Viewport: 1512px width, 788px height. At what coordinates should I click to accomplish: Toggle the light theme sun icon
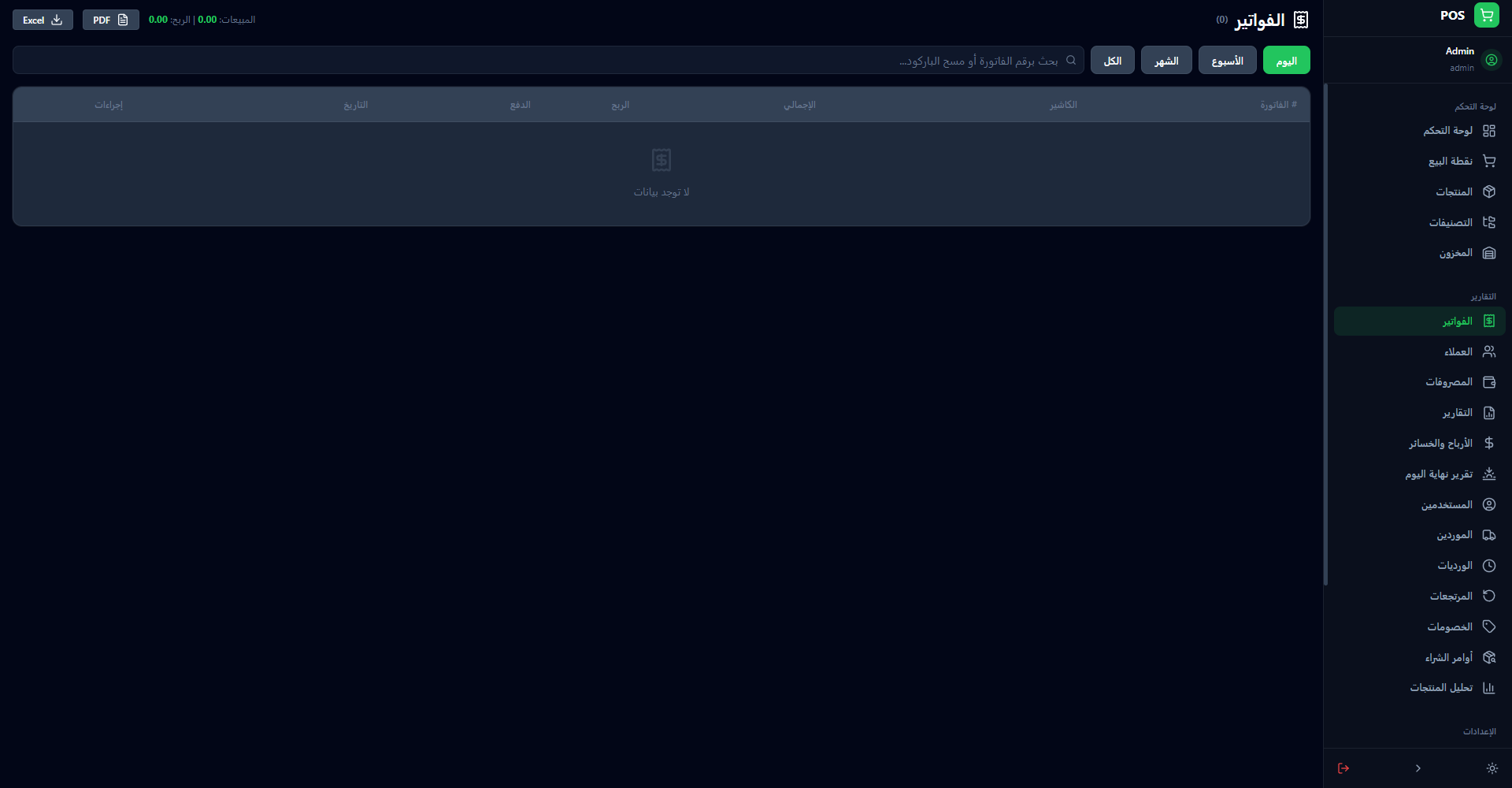coord(1492,768)
